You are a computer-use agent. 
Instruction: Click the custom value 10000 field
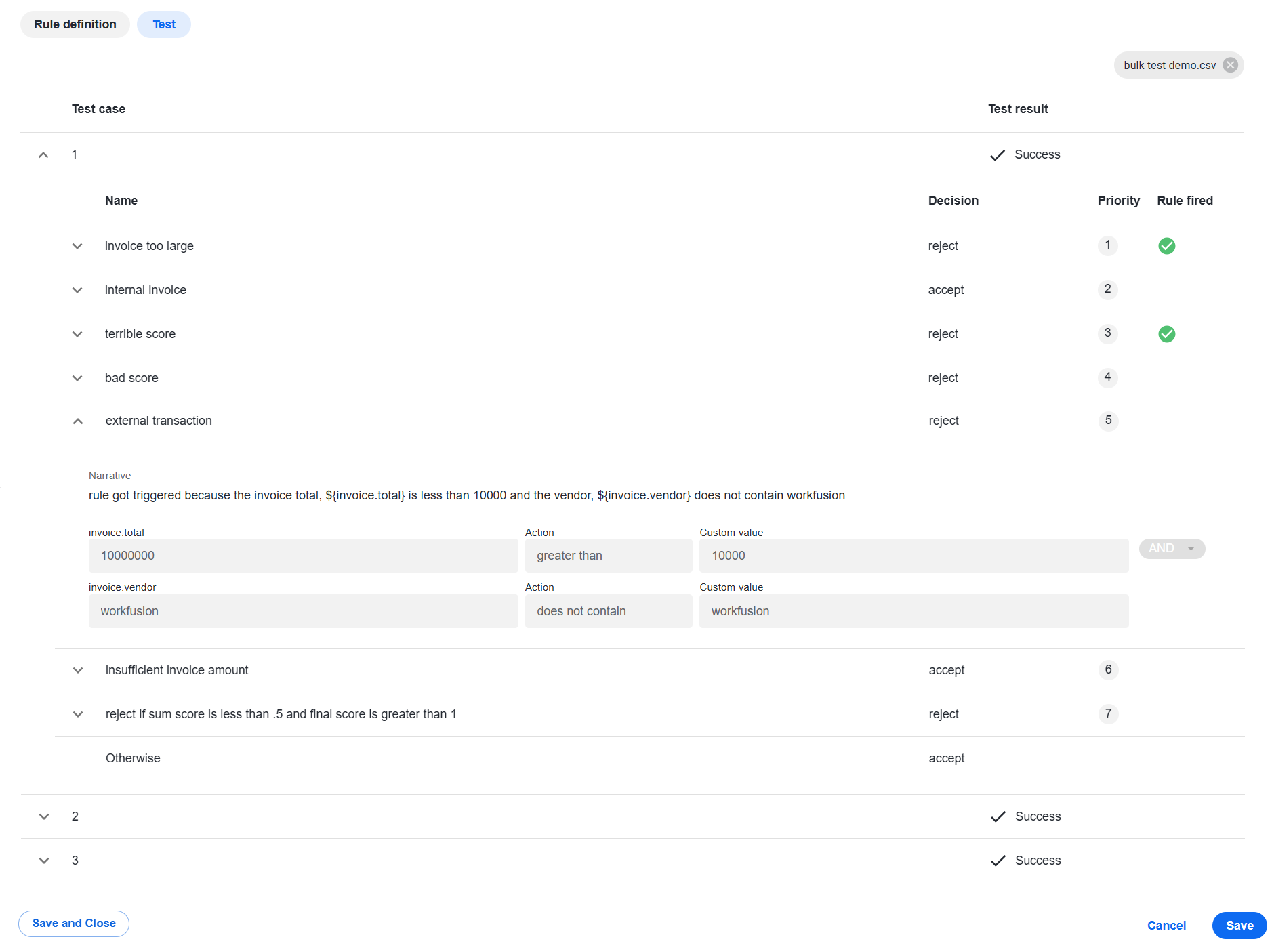tap(914, 556)
